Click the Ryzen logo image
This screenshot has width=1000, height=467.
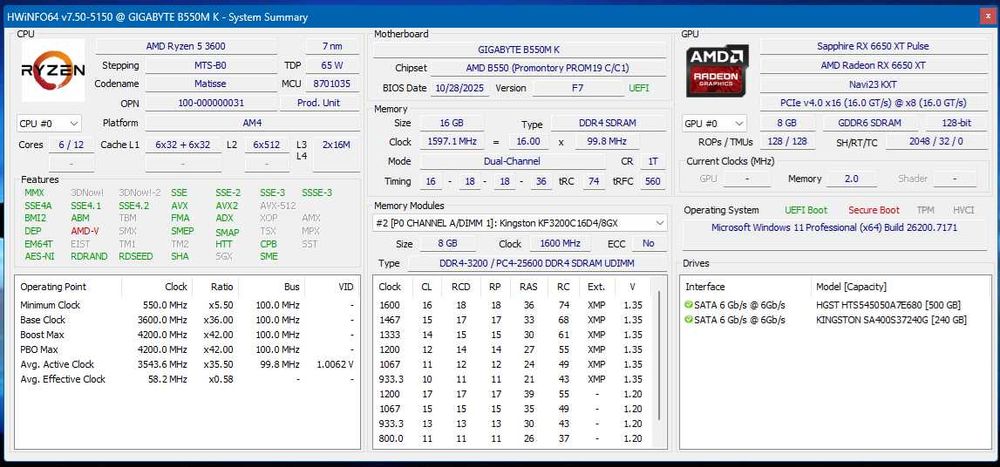pyautogui.click(x=53, y=70)
